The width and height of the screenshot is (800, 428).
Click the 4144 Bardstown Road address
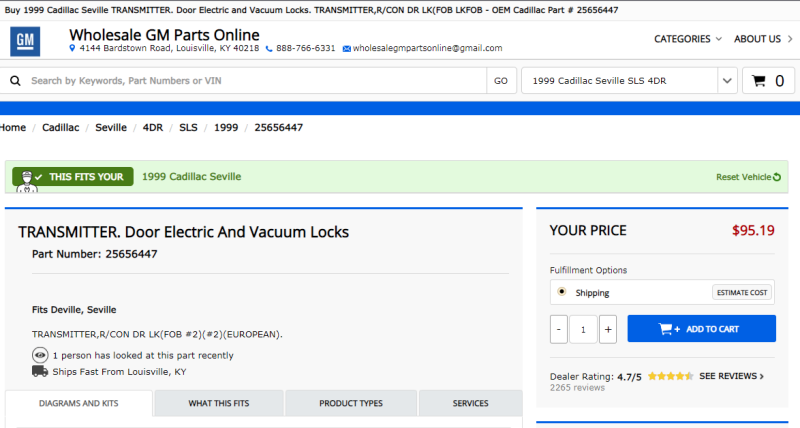click(x=169, y=48)
